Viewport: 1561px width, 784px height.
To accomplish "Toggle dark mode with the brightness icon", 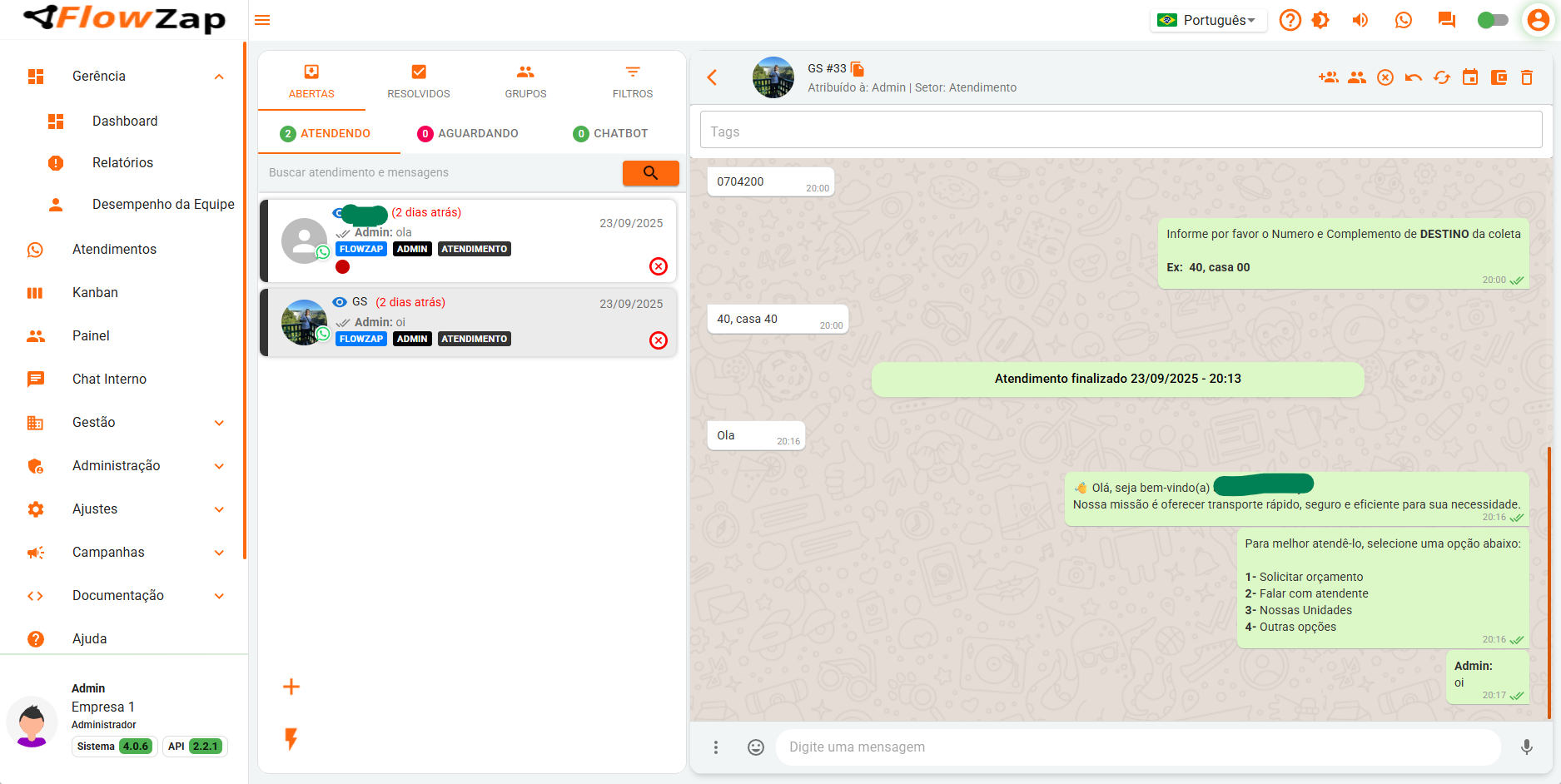I will tap(1320, 20).
